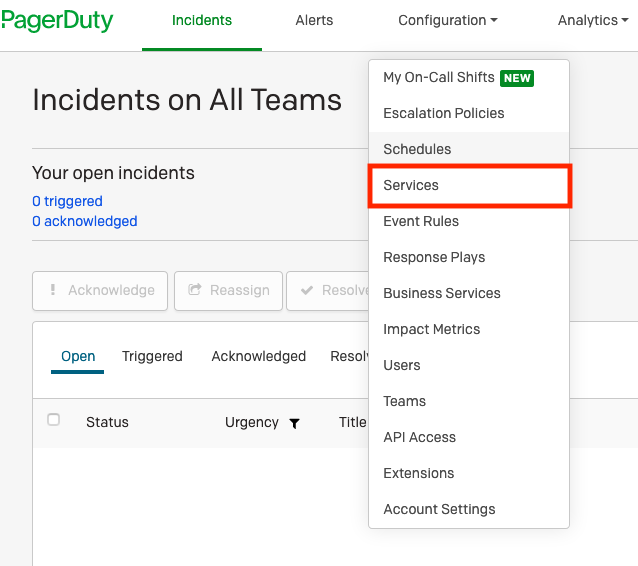
Task: Switch to the Acknowledged tab
Action: (258, 356)
